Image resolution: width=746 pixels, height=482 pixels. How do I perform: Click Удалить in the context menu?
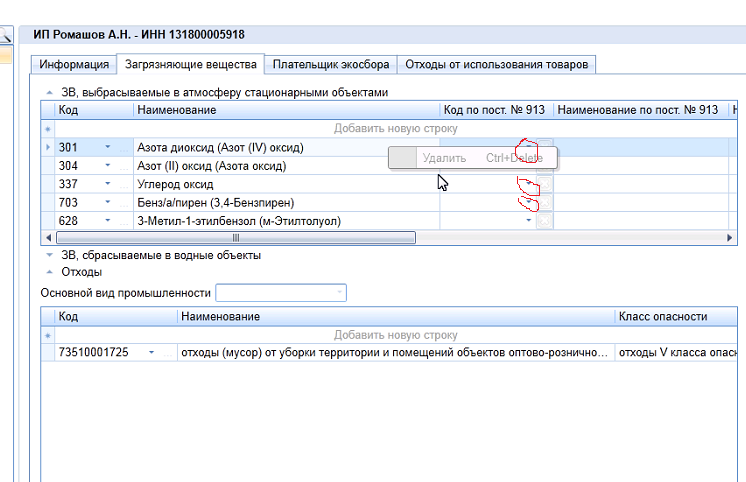pos(444,158)
